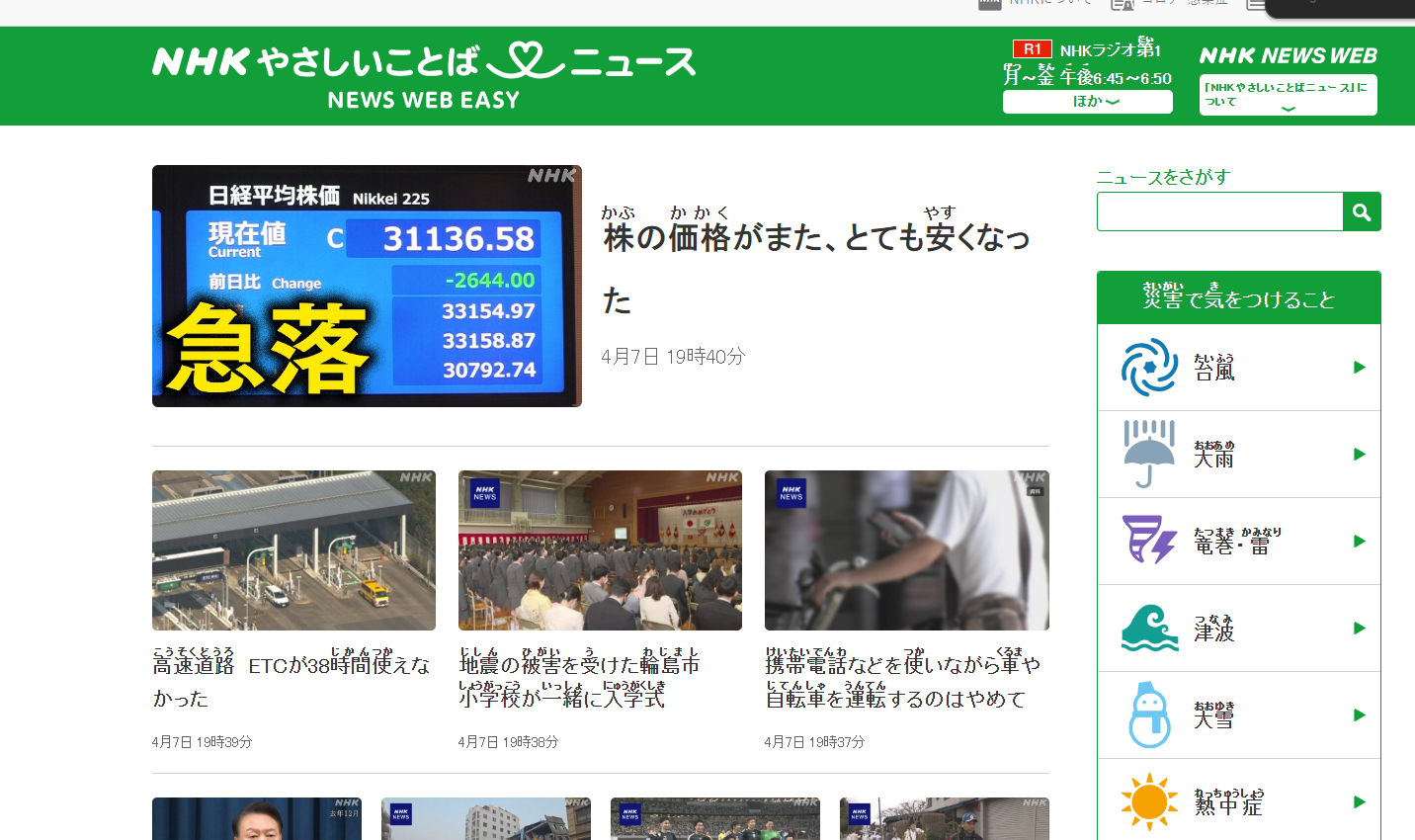The width and height of the screenshot is (1415, 840).
Task: Open the 輪島市 小学校 入学式 headline
Action: pos(579,679)
